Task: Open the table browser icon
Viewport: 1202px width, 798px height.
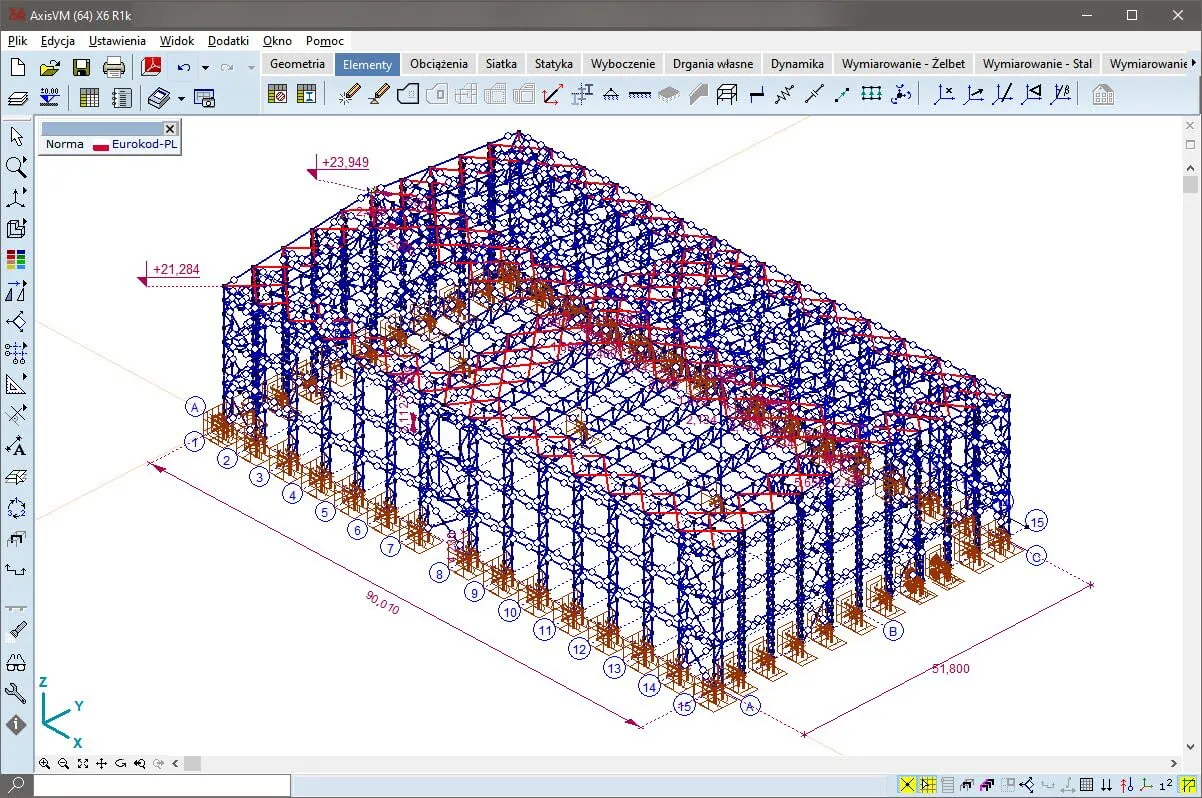Action: [x=89, y=98]
